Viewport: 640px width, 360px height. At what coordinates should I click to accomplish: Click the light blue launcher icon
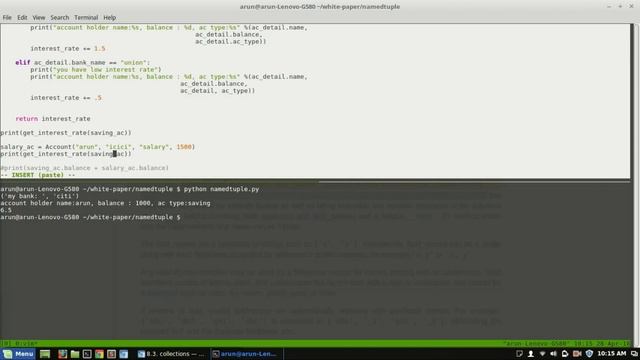tap(124, 354)
